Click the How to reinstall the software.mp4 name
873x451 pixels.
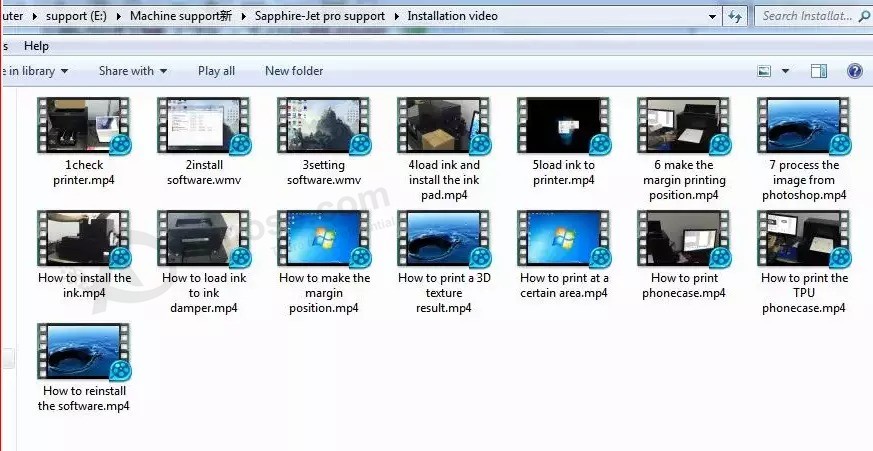(x=84, y=399)
